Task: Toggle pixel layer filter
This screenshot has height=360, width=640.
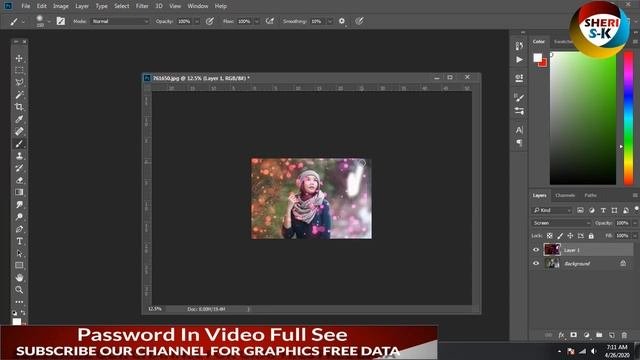Action: click(x=580, y=210)
